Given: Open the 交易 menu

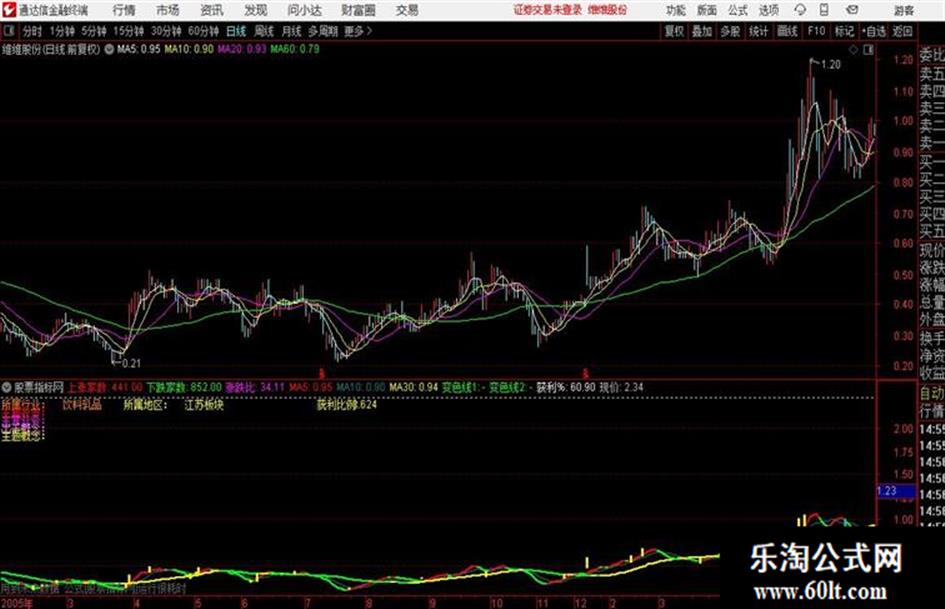Looking at the screenshot, I should (407, 10).
